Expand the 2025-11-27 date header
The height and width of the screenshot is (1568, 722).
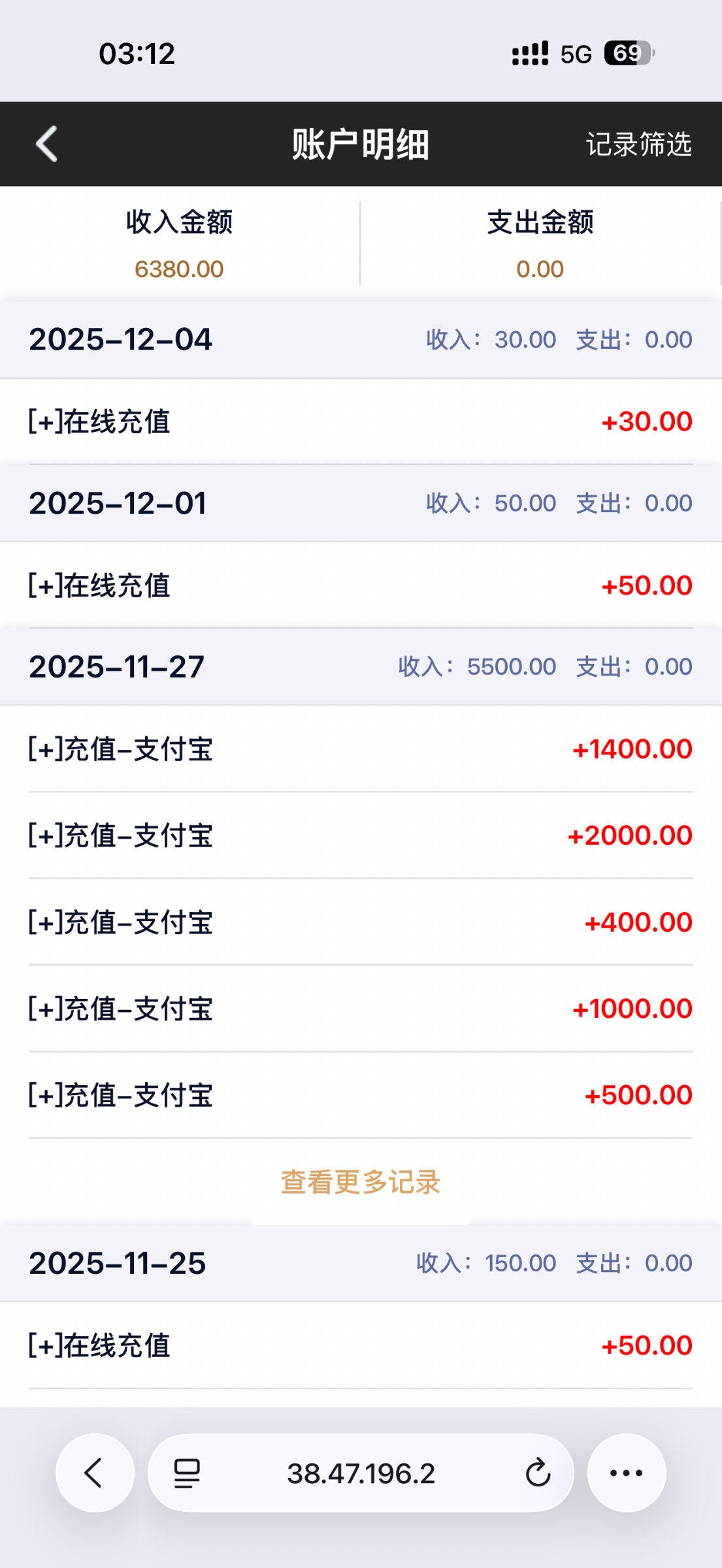(x=361, y=666)
